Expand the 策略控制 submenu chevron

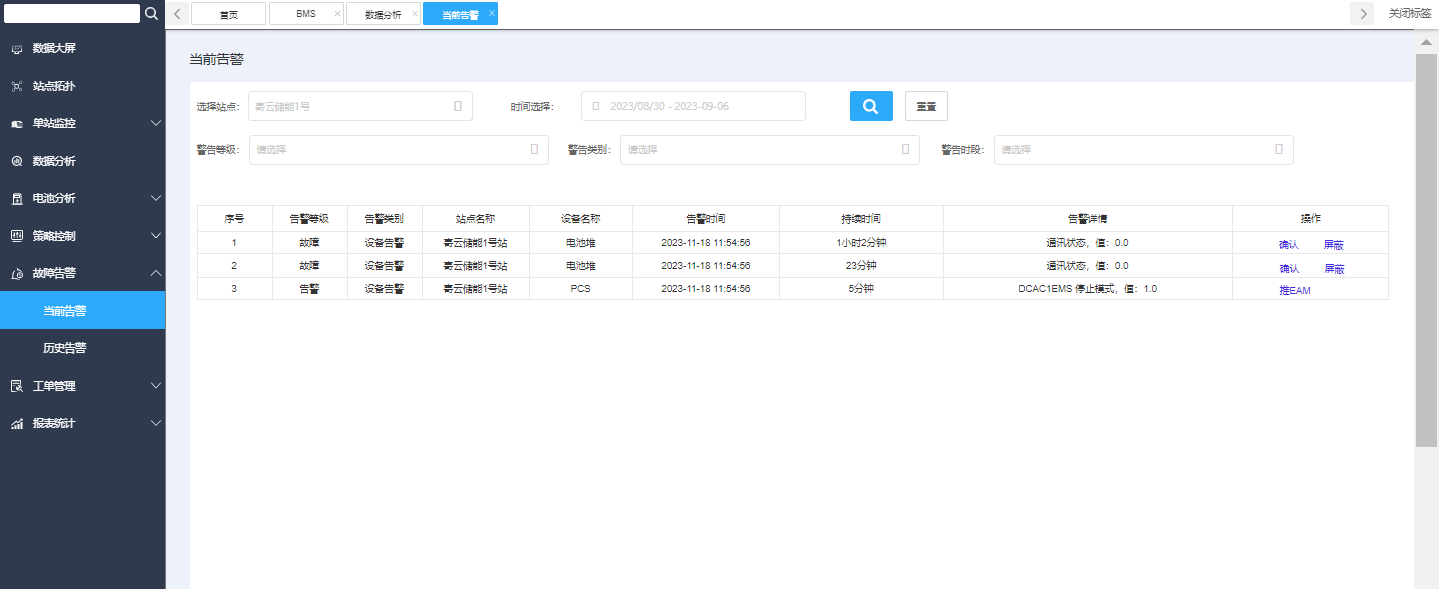(x=156, y=236)
